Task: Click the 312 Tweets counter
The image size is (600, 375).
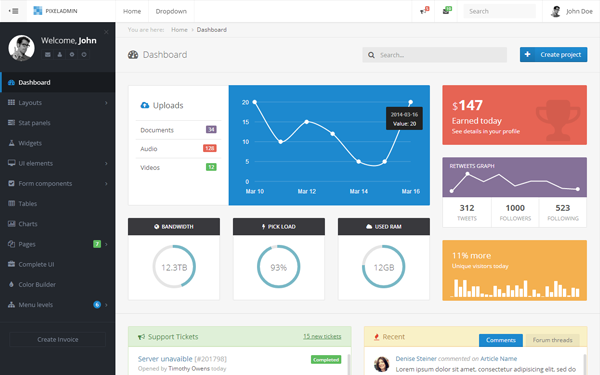Action: coord(467,212)
